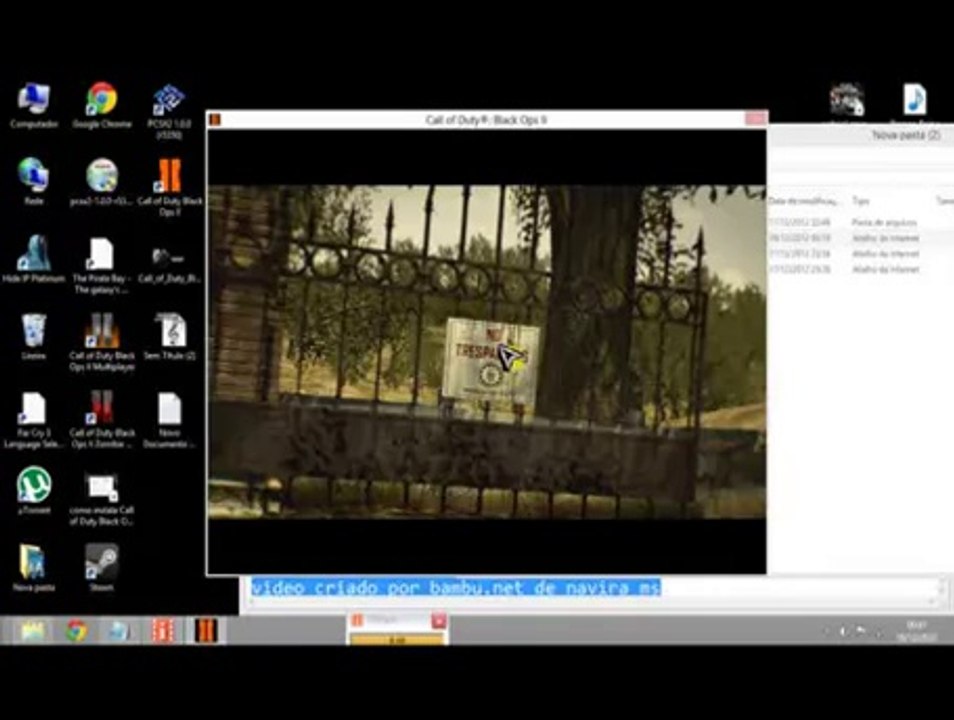Select Black Ops II Multiplayer shortcut

click(x=102, y=342)
